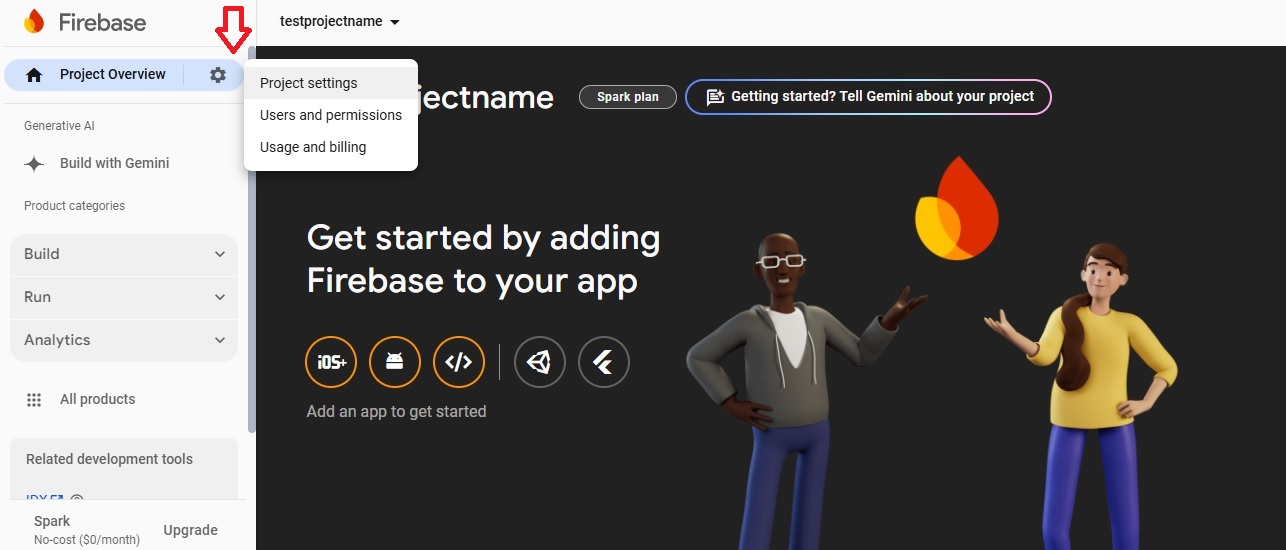Click the Upgrade button

190,530
